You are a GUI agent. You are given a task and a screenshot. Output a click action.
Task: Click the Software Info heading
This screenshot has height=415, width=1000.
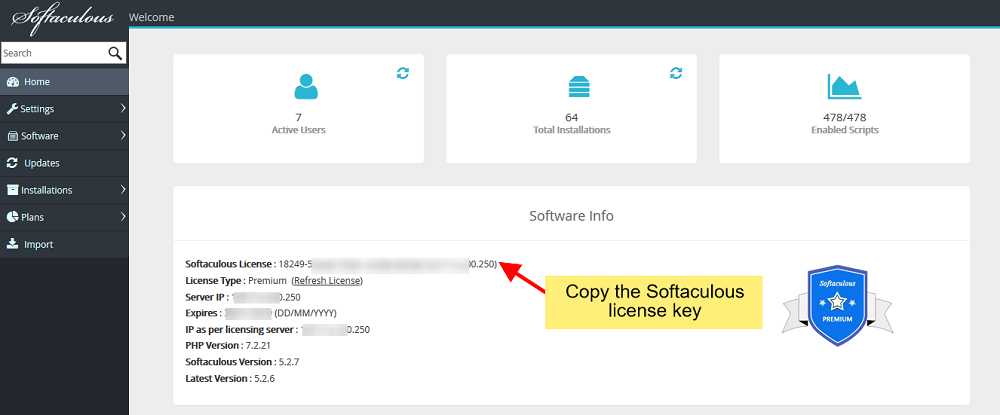coord(571,215)
